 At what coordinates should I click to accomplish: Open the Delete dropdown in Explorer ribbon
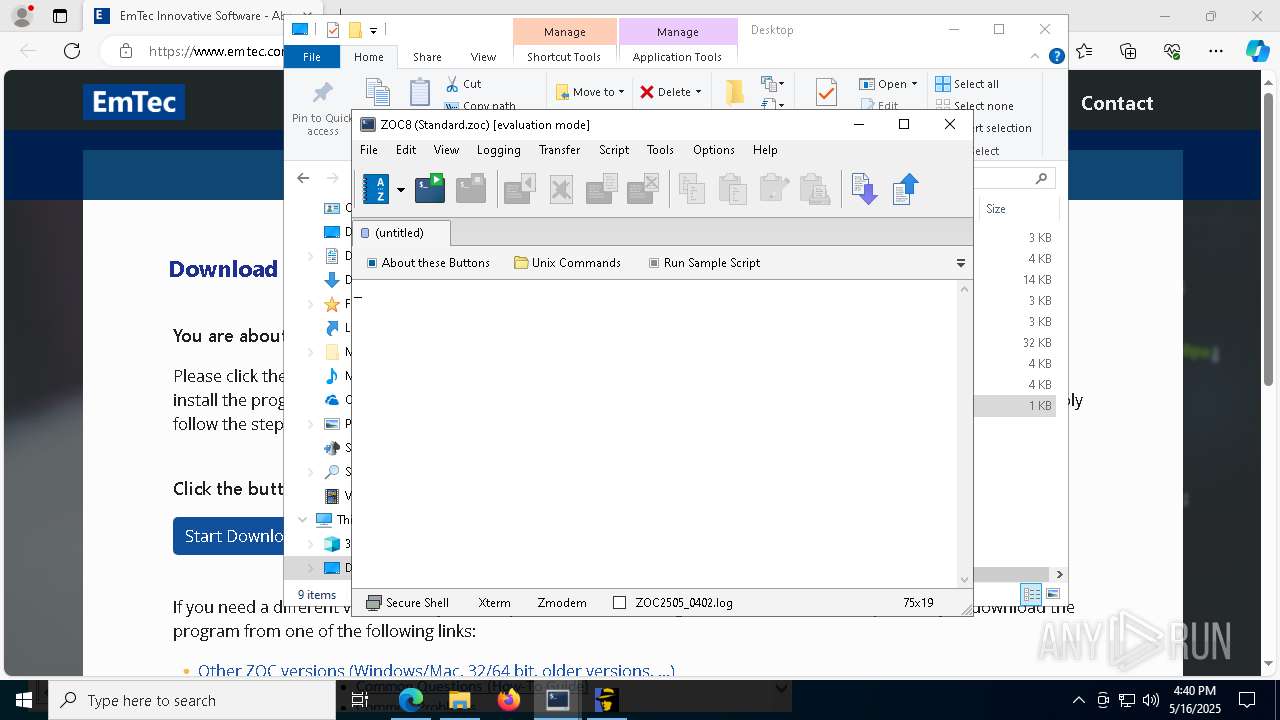pyautogui.click(x=670, y=92)
